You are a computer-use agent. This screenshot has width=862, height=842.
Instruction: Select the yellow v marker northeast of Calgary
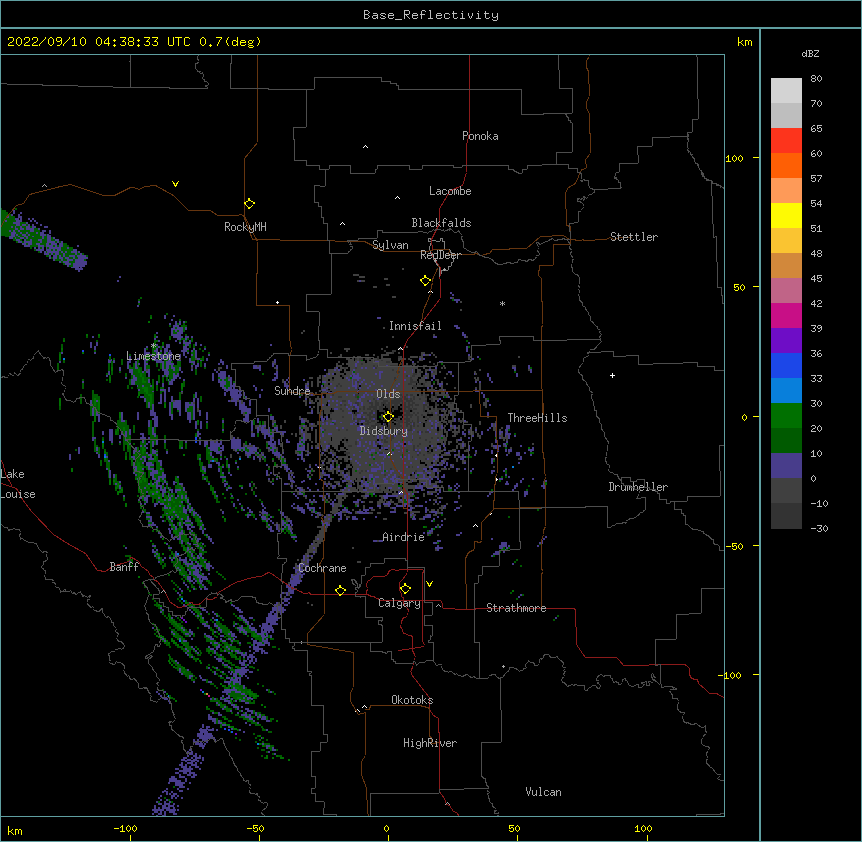coord(429,584)
